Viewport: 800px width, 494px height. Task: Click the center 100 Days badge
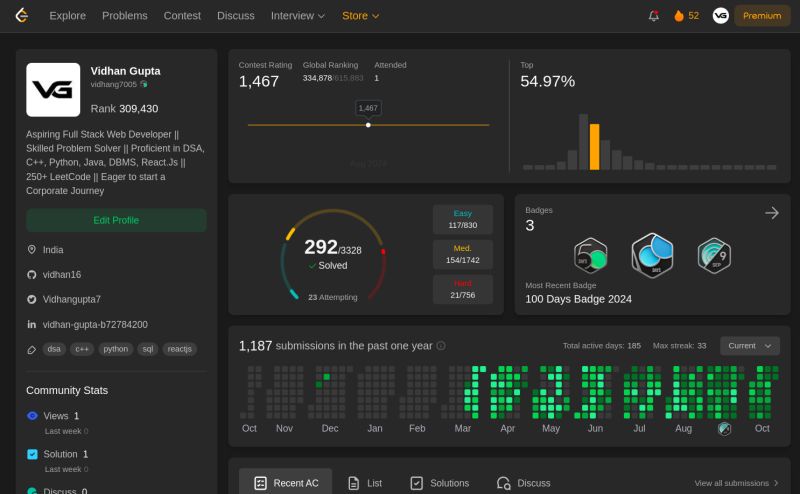pos(653,255)
